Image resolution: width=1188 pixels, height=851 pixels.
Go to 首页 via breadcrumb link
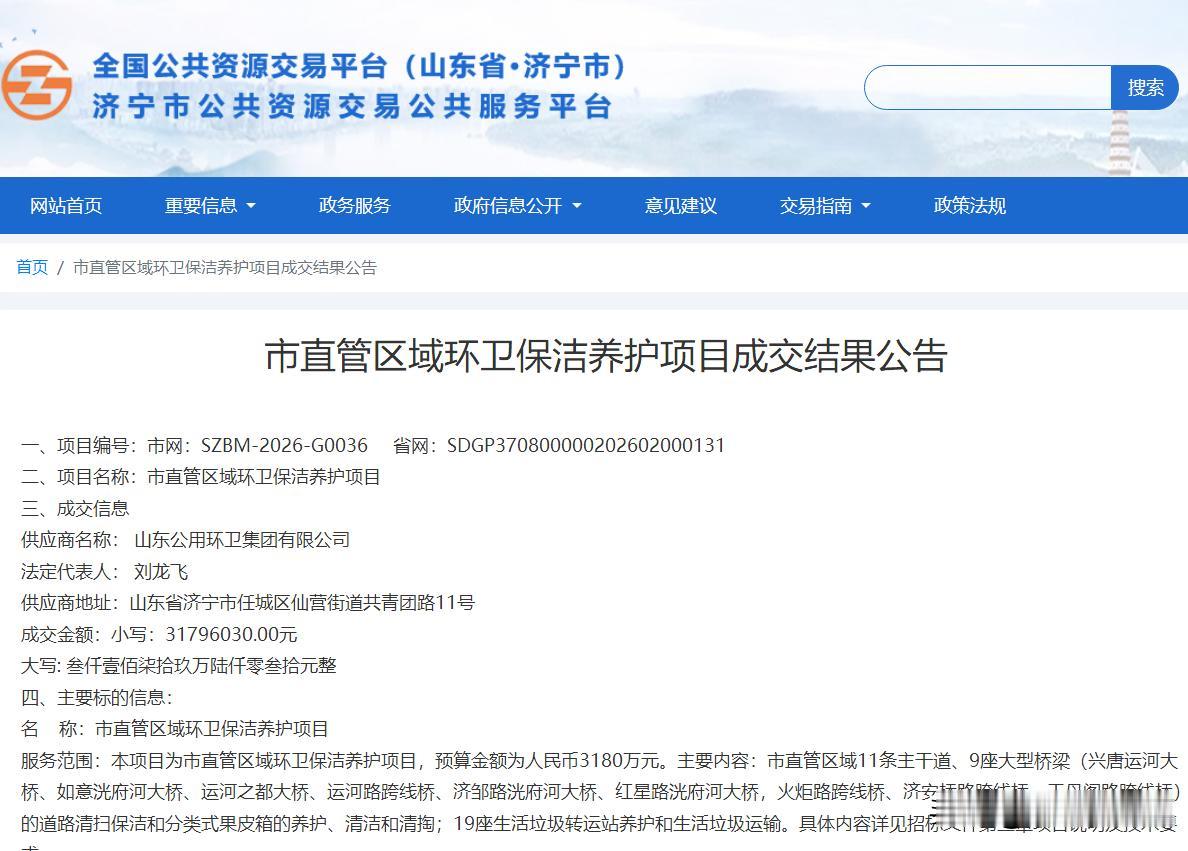[x=32, y=268]
